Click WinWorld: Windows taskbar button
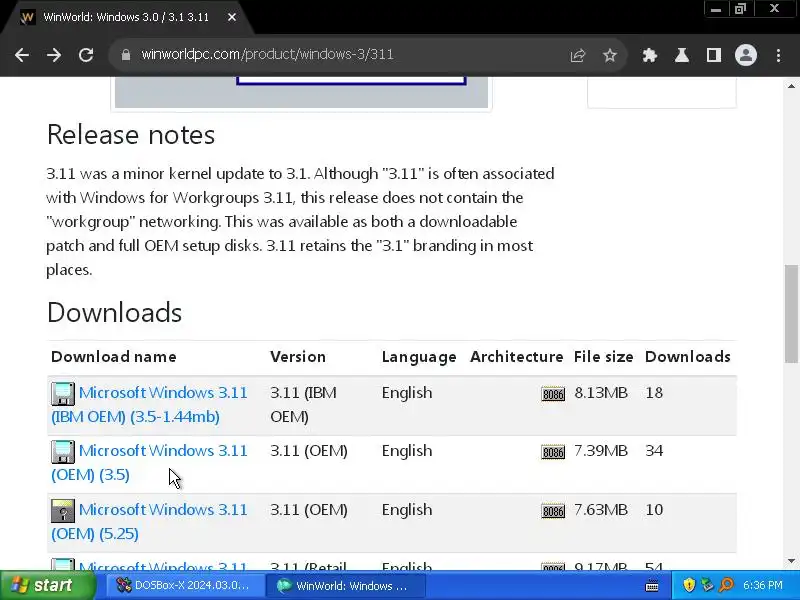800x600 pixels. point(347,585)
